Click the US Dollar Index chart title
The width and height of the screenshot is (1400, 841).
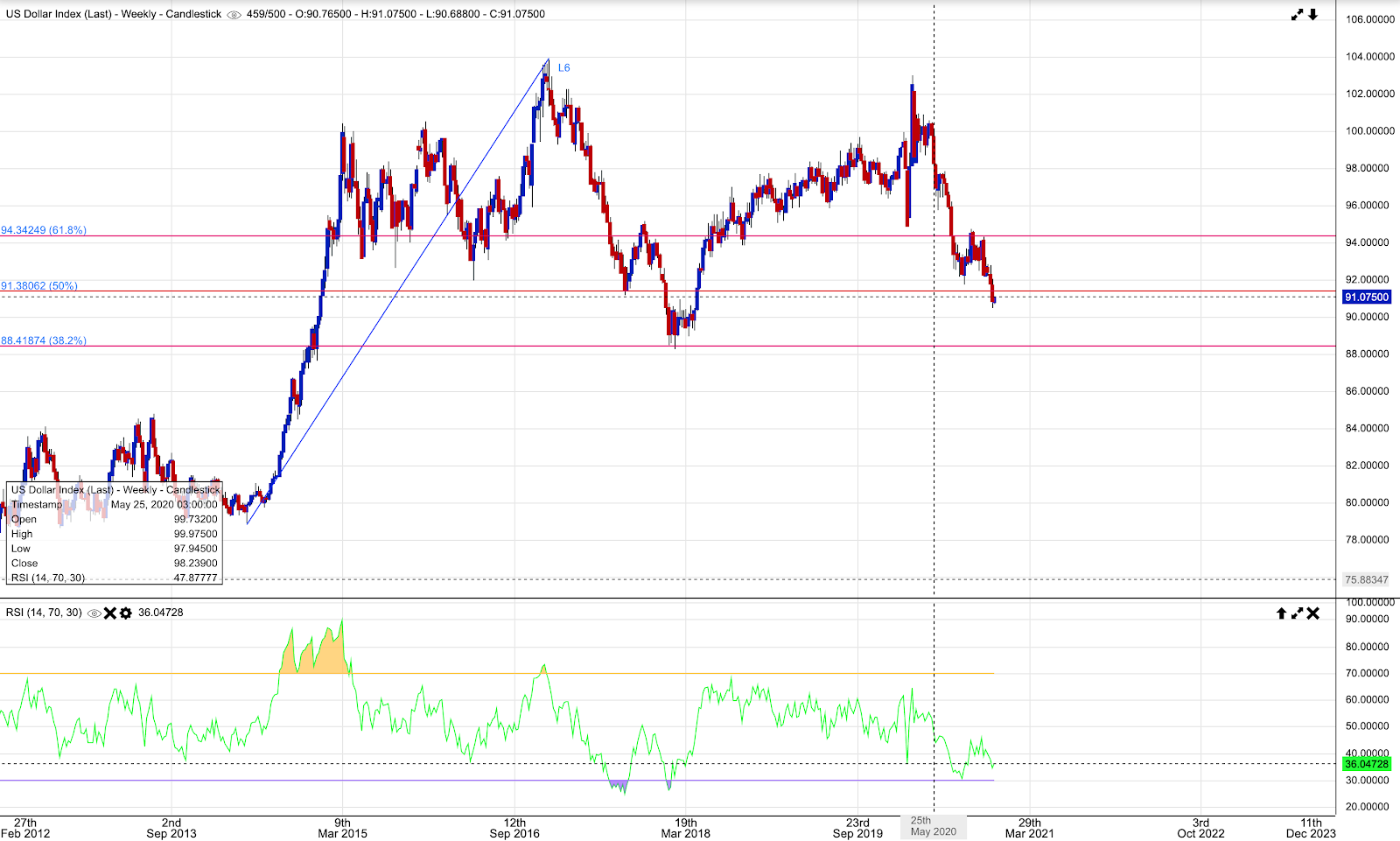pos(114,15)
